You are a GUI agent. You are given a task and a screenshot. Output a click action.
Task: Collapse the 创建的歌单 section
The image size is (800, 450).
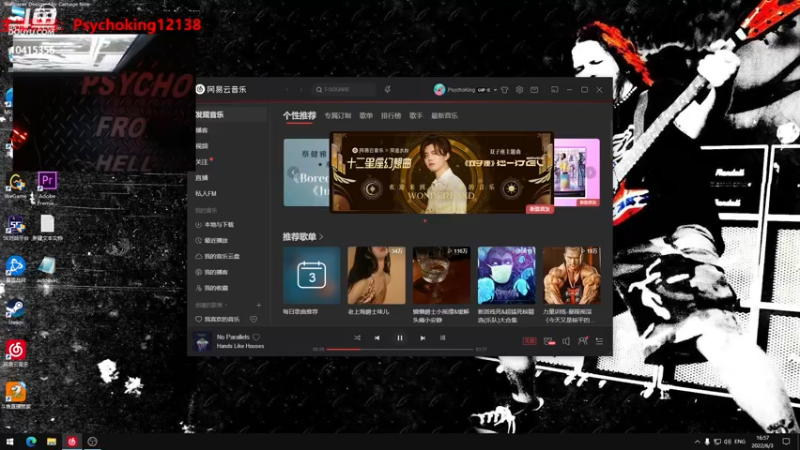click(x=211, y=305)
